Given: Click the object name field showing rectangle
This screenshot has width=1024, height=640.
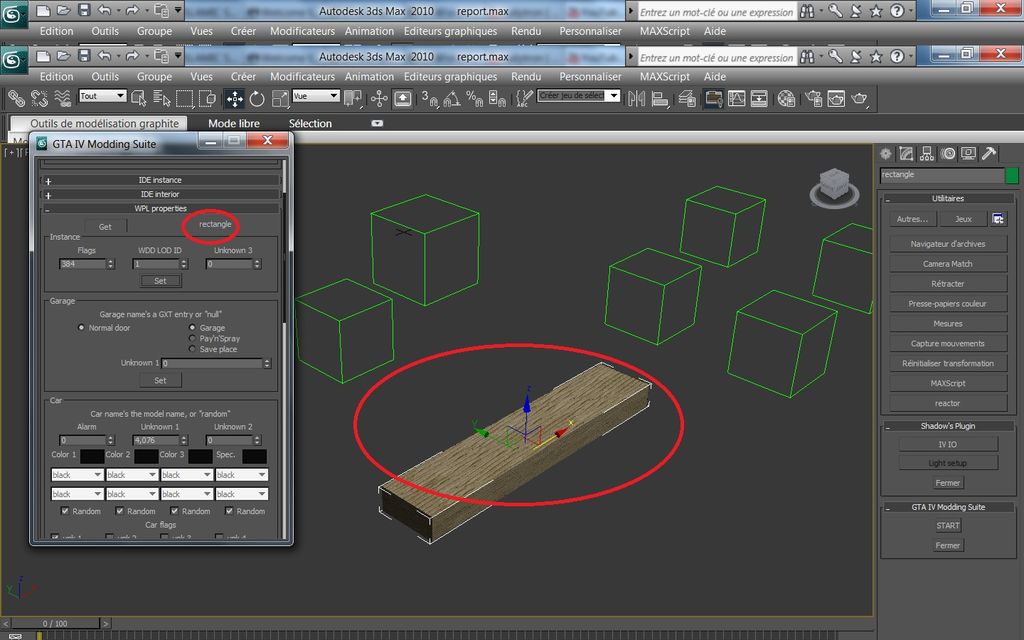Looking at the screenshot, I should pyautogui.click(x=941, y=175).
